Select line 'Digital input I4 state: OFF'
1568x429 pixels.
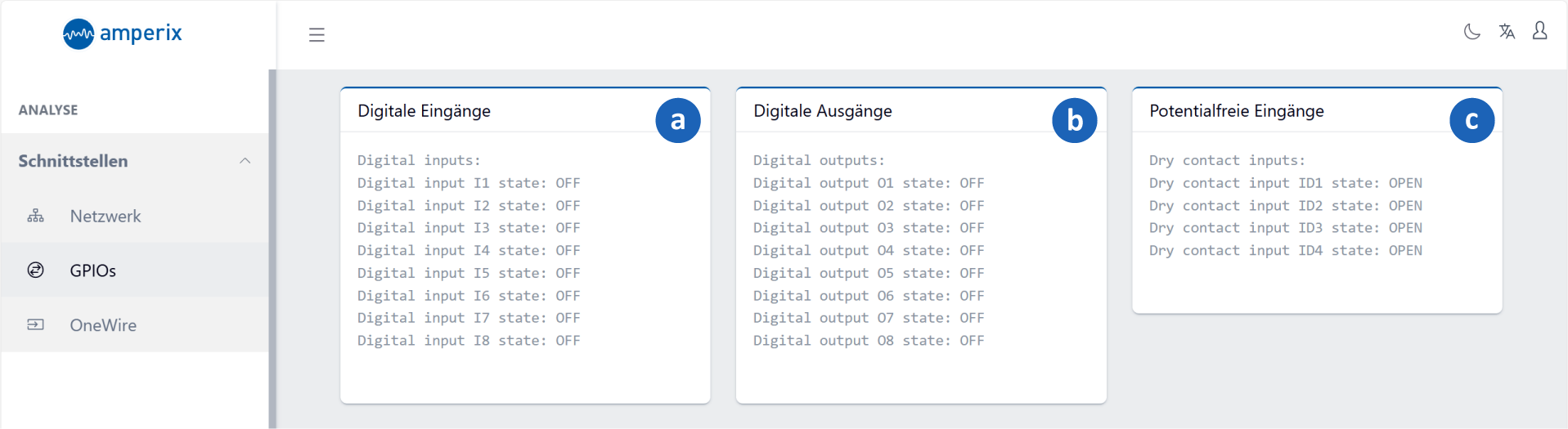point(469,250)
